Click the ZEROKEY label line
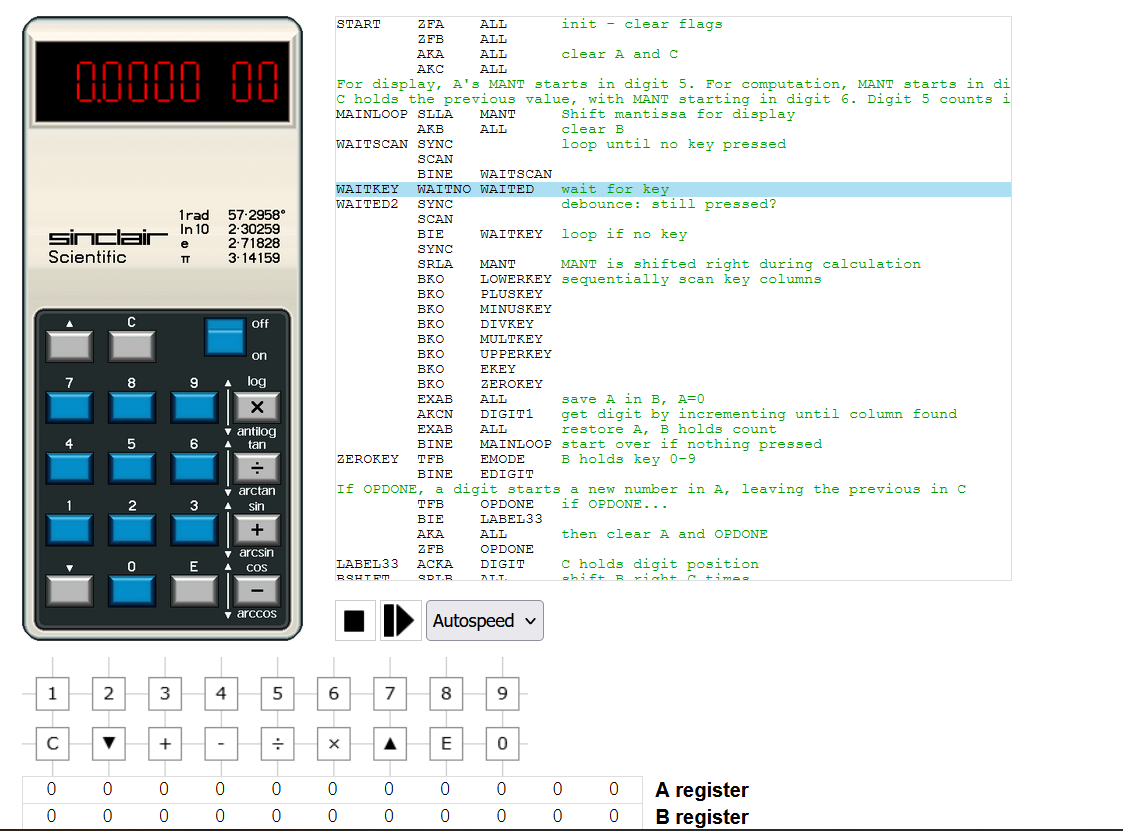This screenshot has width=1123, height=831. point(673,458)
